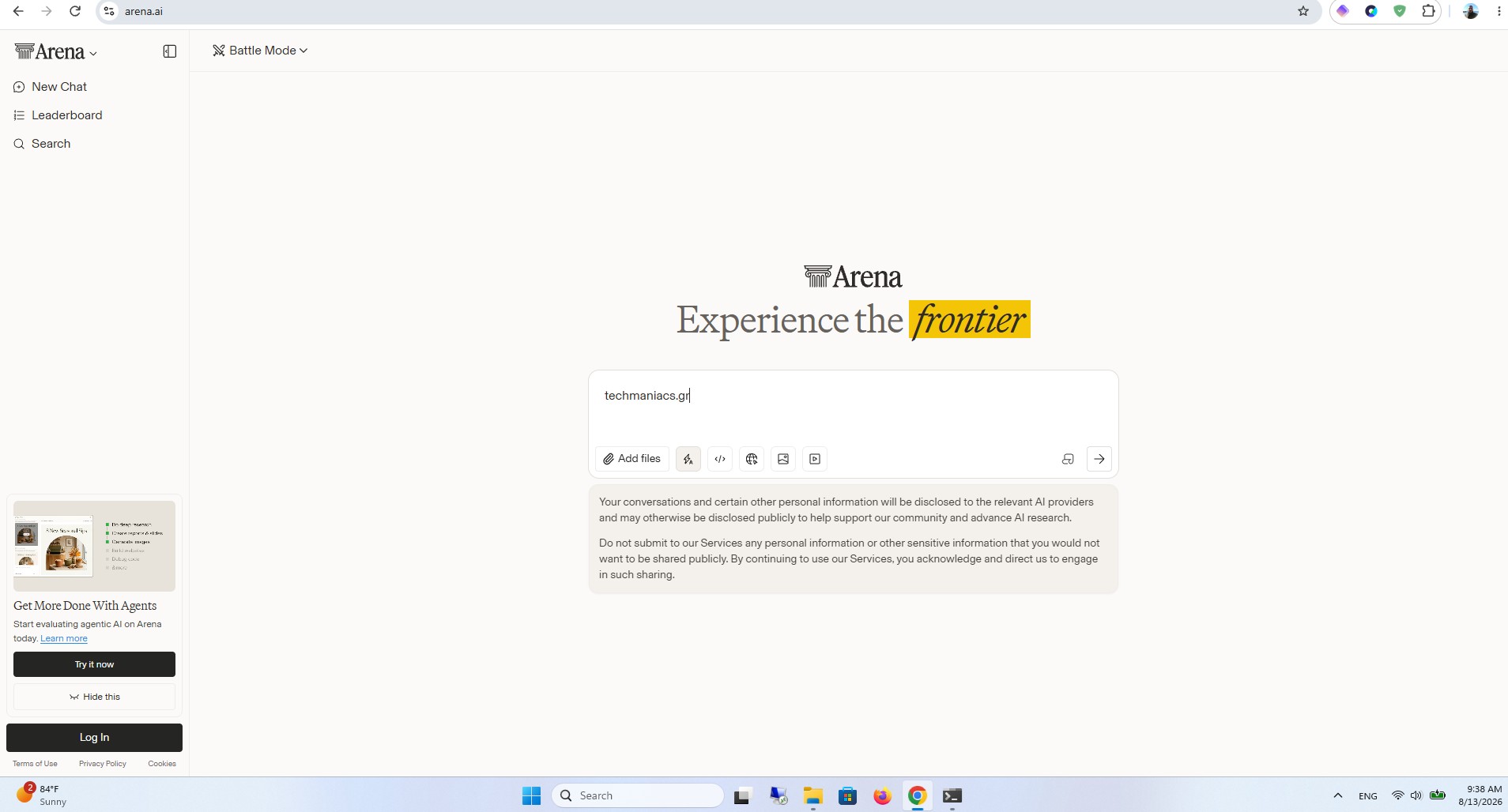This screenshot has height=812, width=1508.
Task: Toggle the image generation button
Action: (783, 459)
